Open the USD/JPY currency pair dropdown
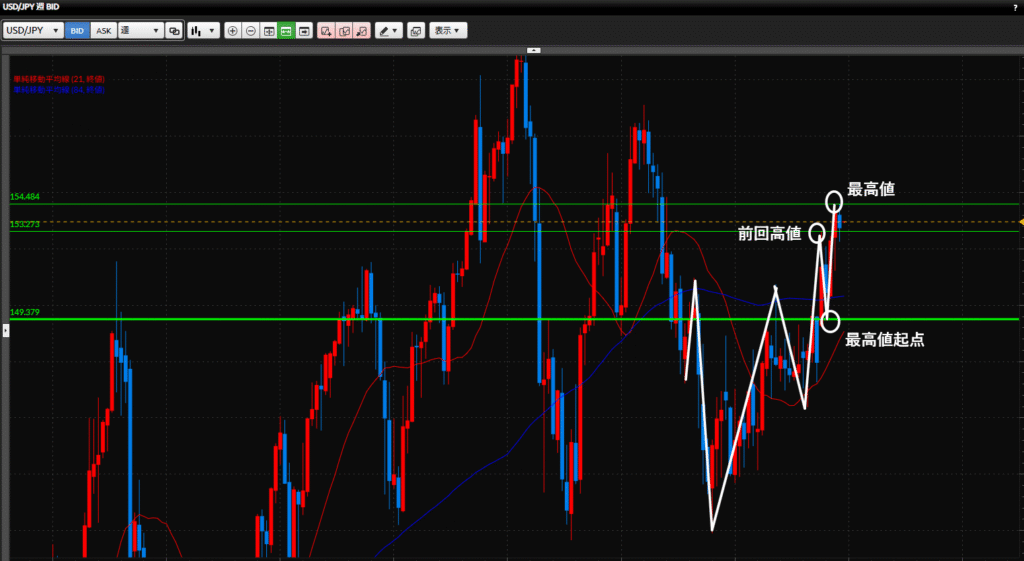 click(x=33, y=31)
